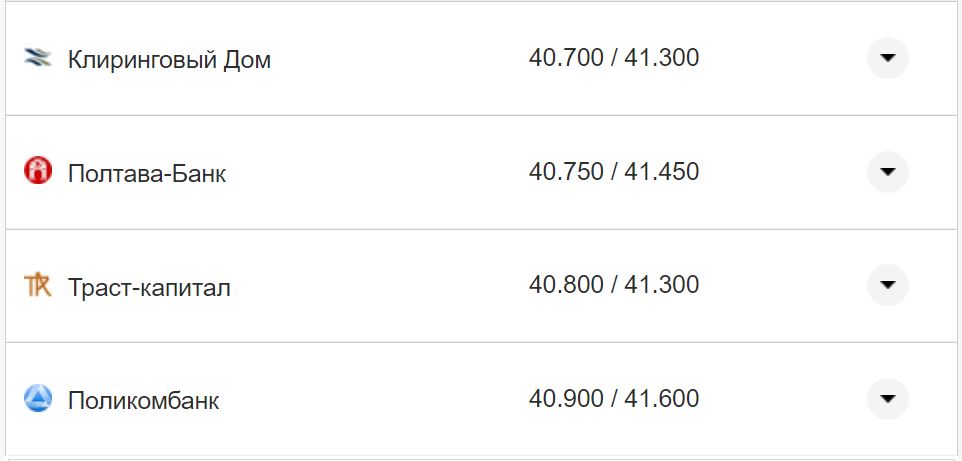Expand the Полтава-Банк row dropdown arrow
962x461 pixels.
point(887,172)
